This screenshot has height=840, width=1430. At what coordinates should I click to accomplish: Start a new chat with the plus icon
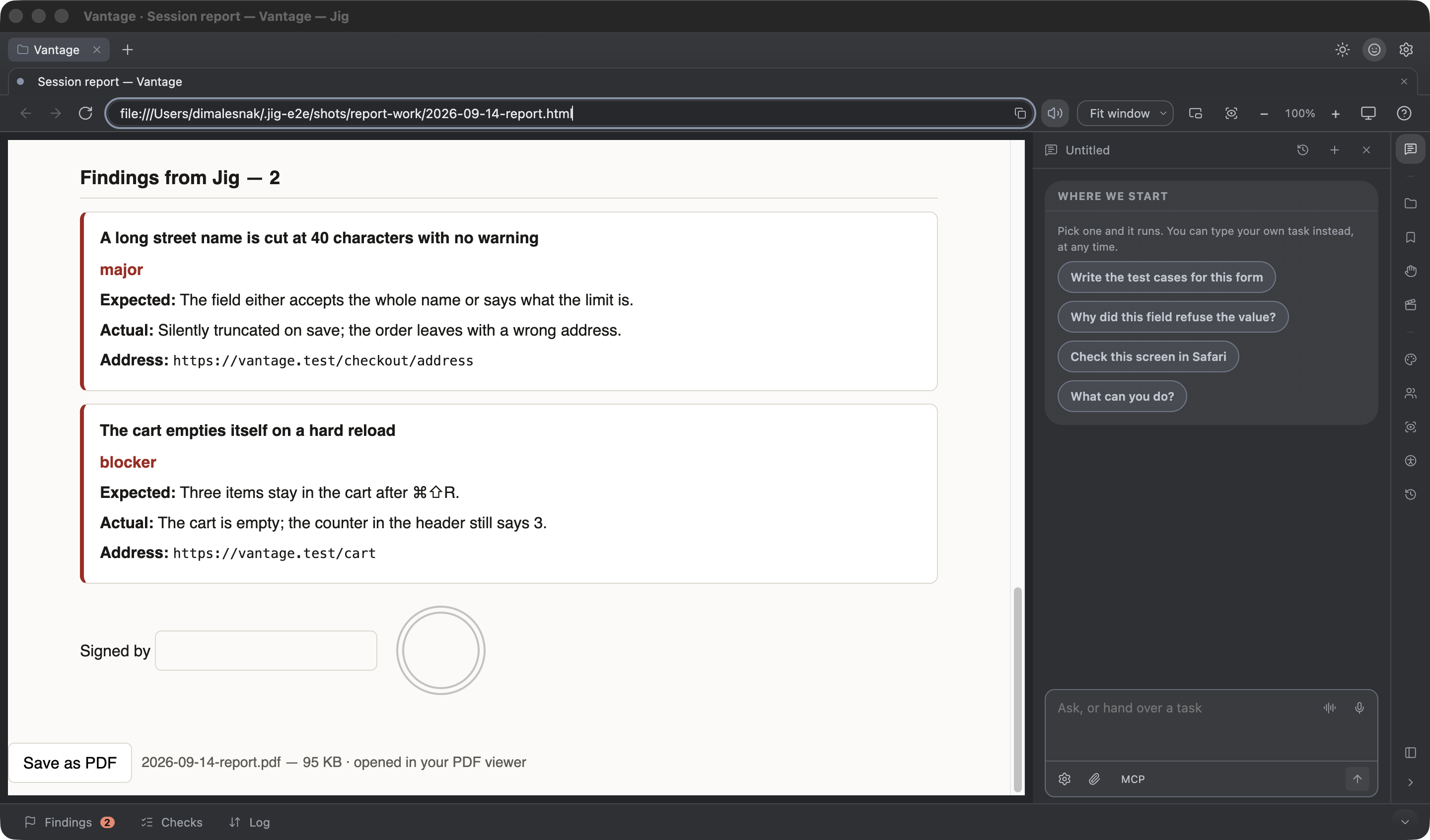point(1334,150)
